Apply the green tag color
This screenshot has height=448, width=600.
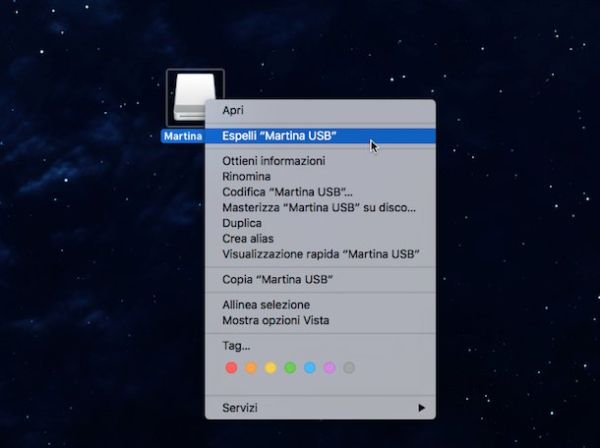pyautogui.click(x=290, y=368)
